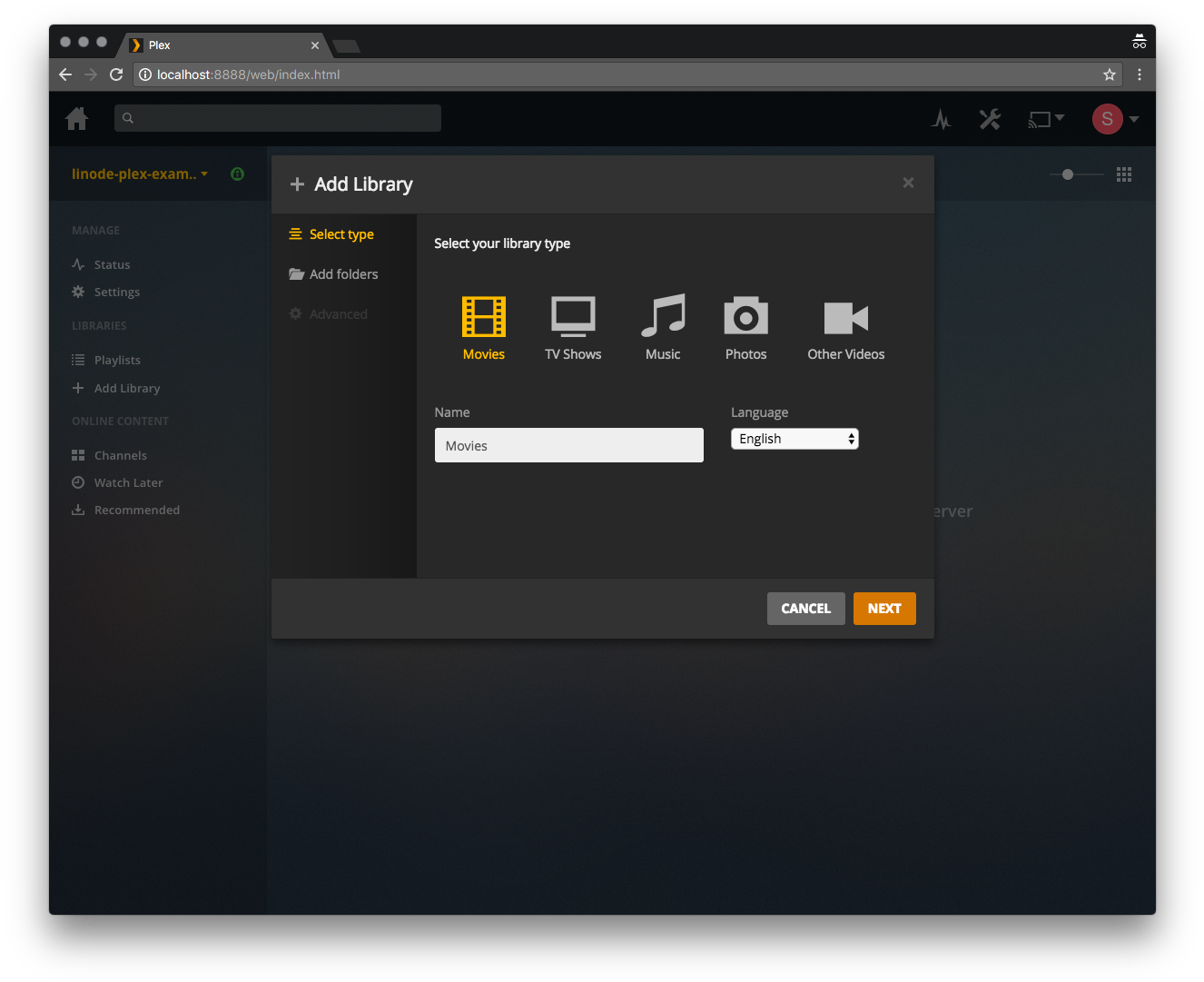
Task: Select the TV Shows library type icon
Action: (x=573, y=317)
